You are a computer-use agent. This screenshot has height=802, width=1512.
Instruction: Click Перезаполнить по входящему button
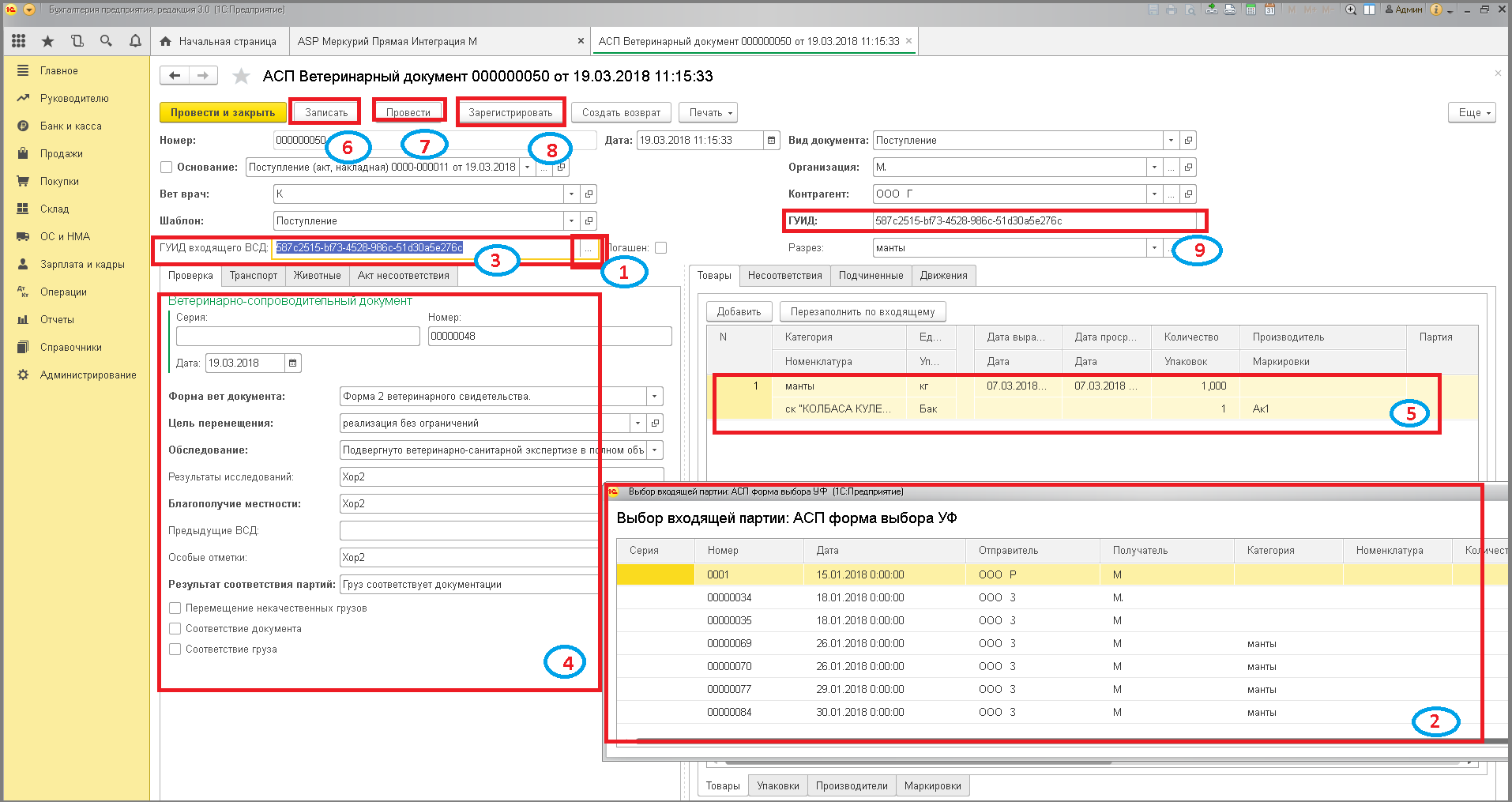(x=863, y=312)
